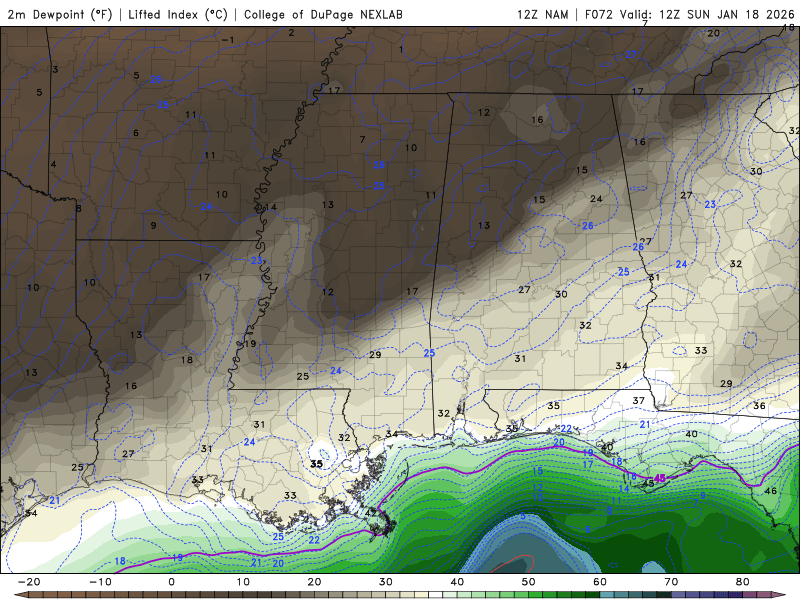Click the '-20' label on the color scale

(x=29, y=582)
